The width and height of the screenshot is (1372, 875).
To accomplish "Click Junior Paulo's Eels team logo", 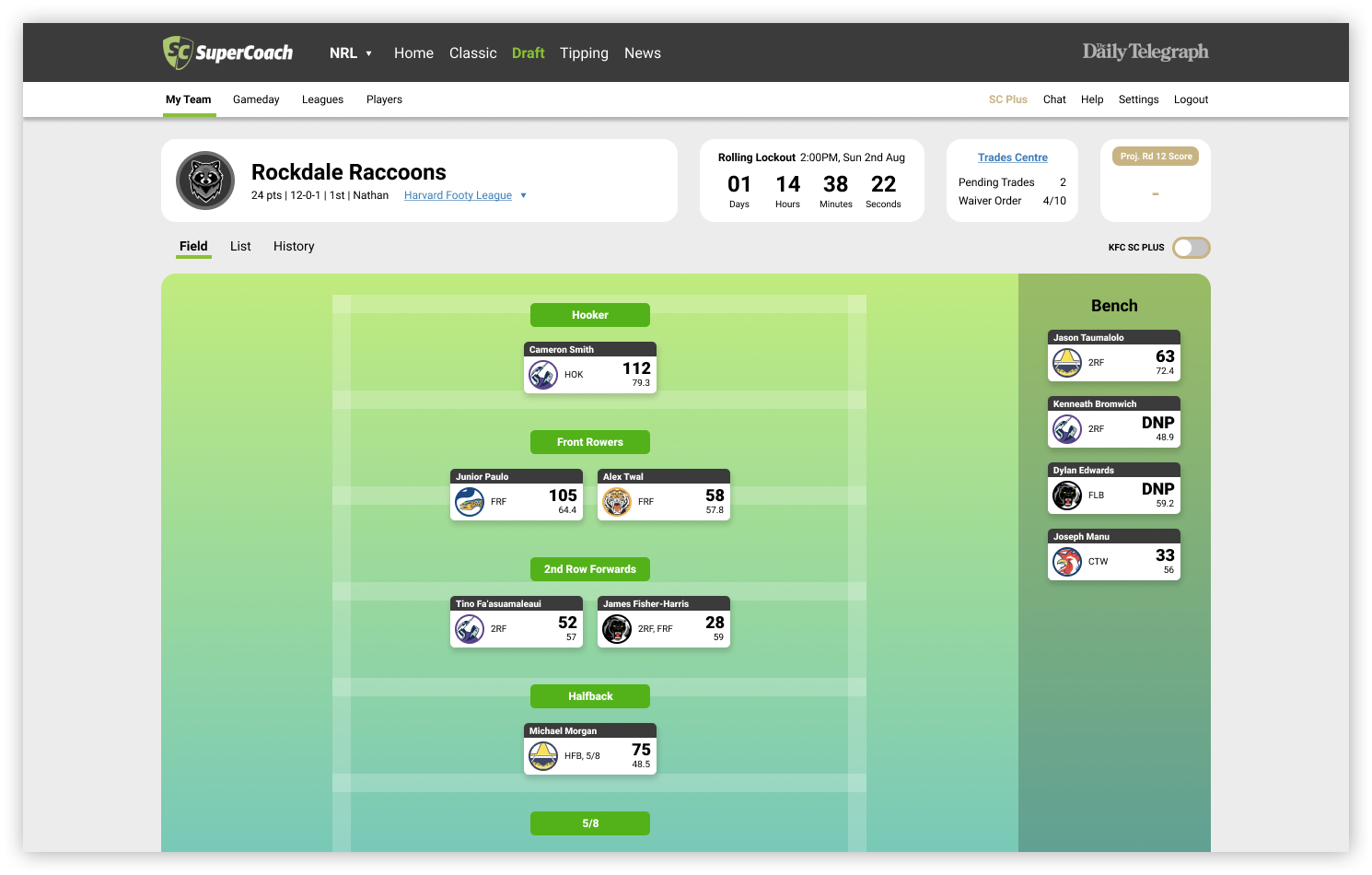I will (x=470, y=502).
